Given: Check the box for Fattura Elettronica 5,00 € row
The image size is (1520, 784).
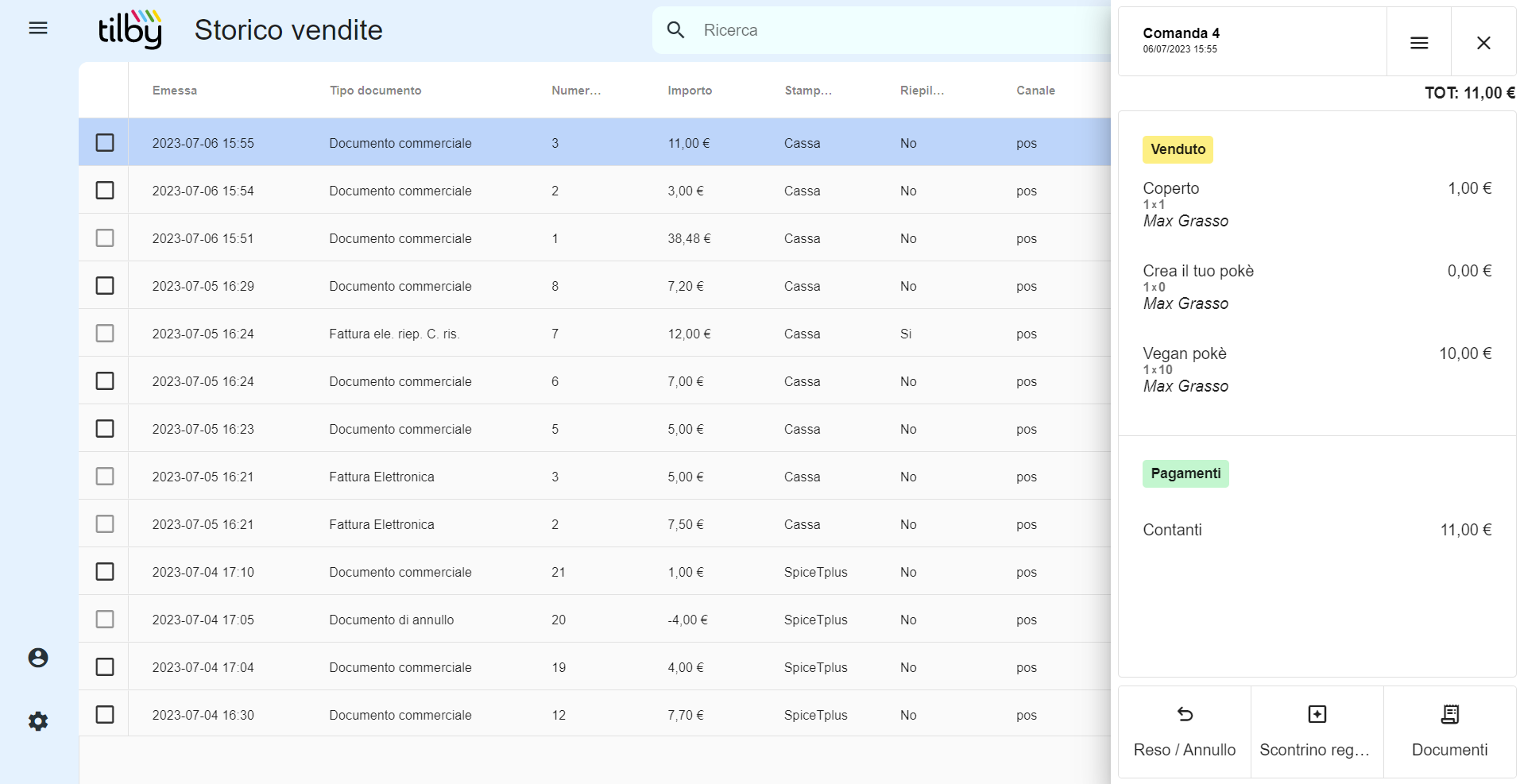Looking at the screenshot, I should pyautogui.click(x=105, y=476).
